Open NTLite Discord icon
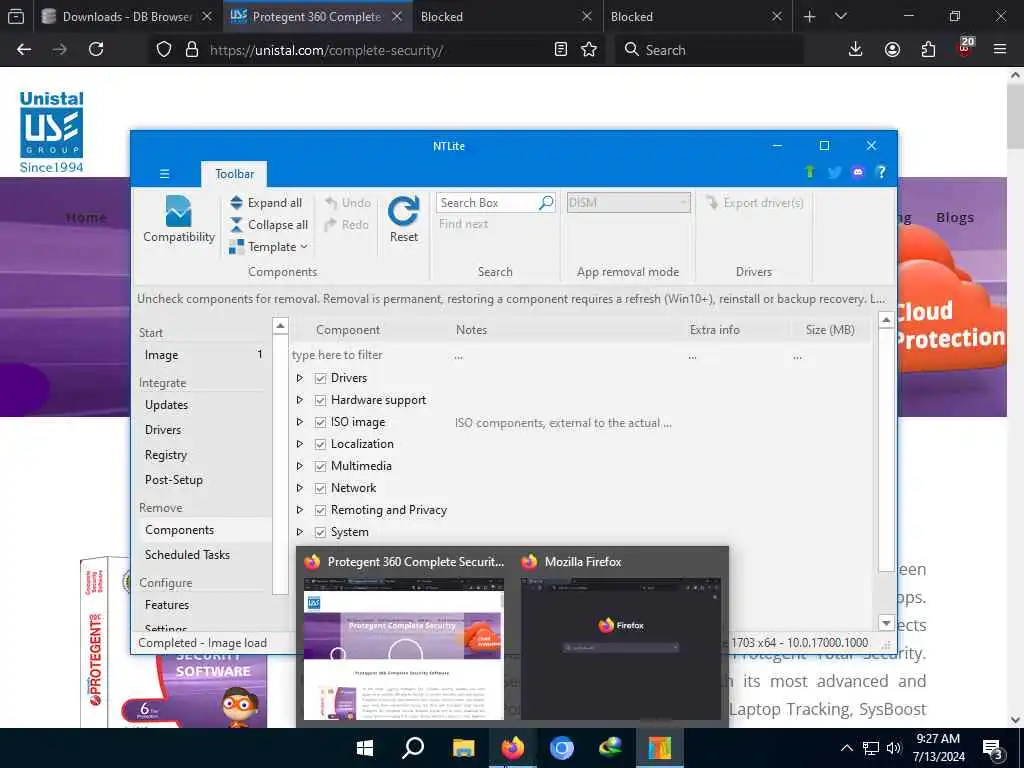1024x768 pixels. click(857, 172)
